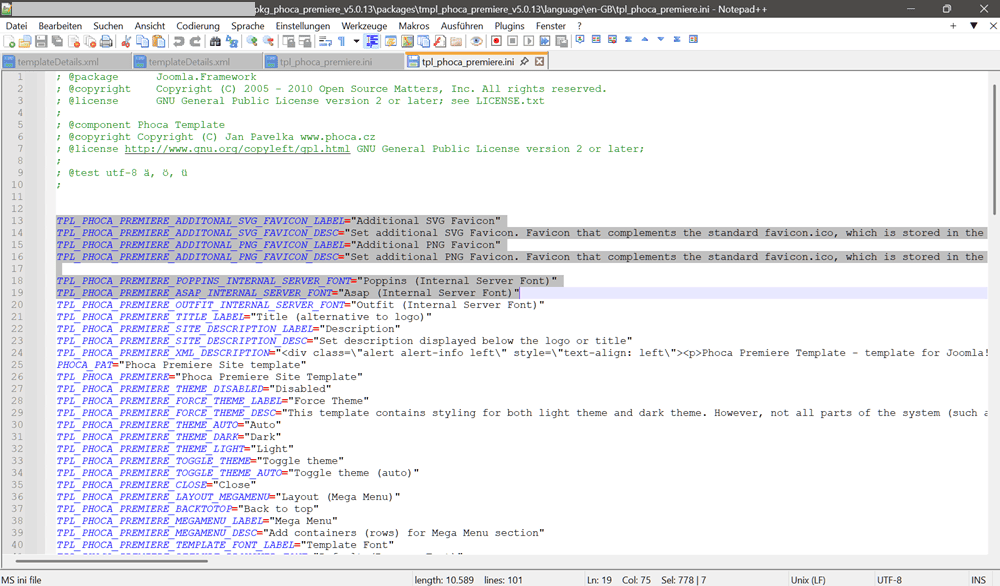Screen dimensions: 1000x586
Task: Click the gnu.org GPL license link
Action: pos(237,149)
